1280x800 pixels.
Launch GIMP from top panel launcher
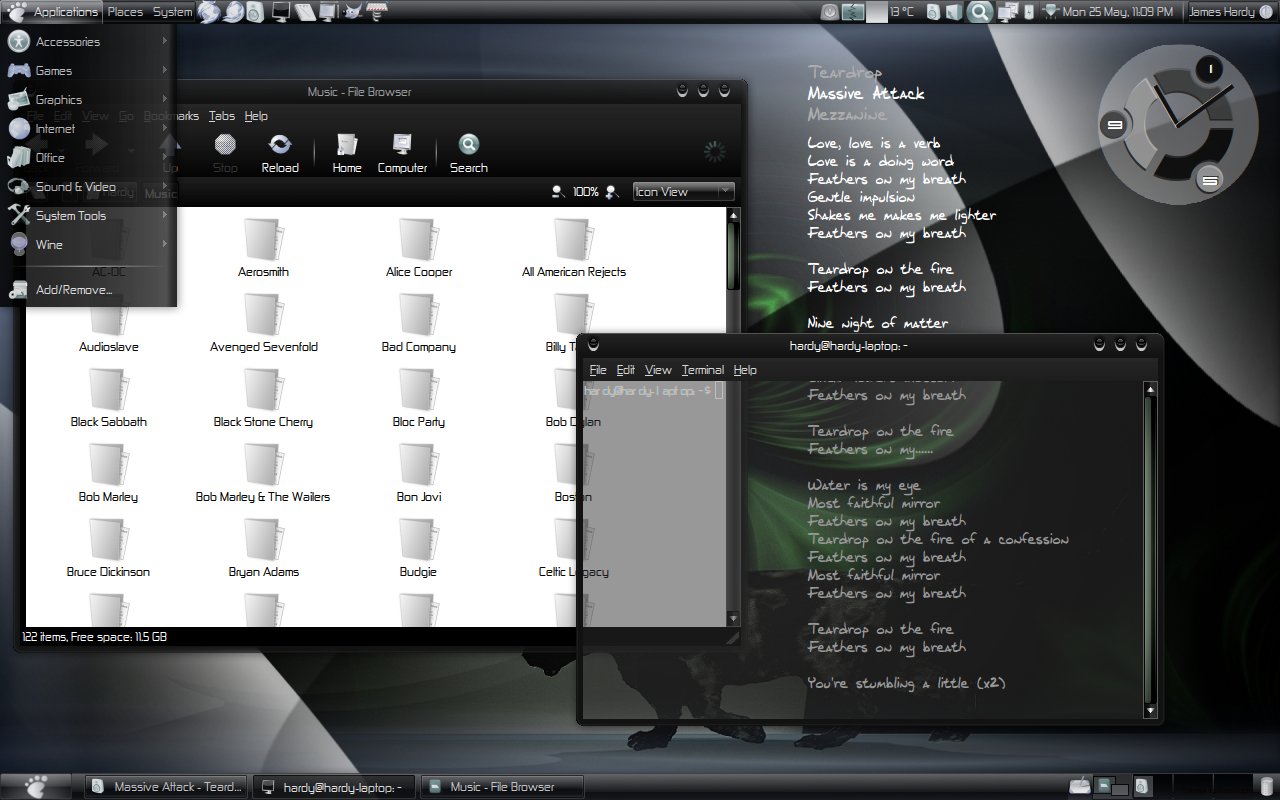(x=353, y=12)
